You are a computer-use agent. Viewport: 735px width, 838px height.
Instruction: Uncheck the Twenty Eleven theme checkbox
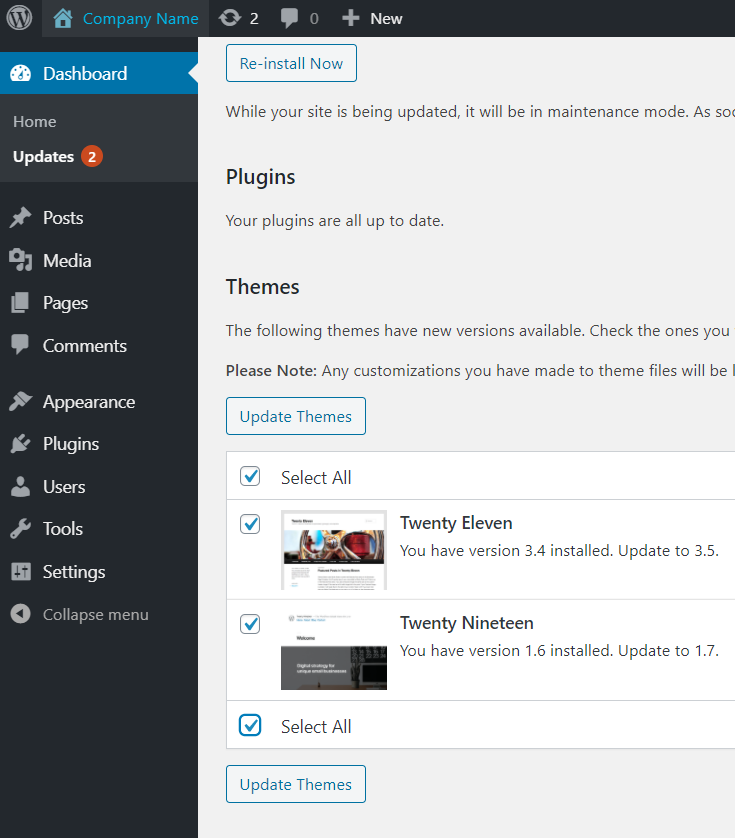(x=250, y=524)
